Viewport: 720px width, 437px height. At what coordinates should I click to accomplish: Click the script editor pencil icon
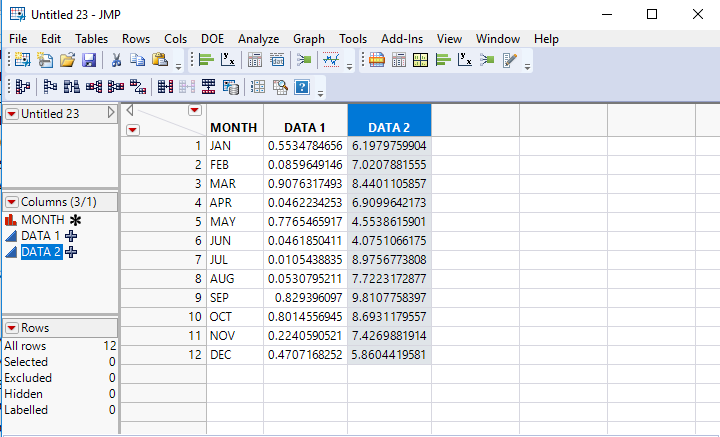point(510,60)
